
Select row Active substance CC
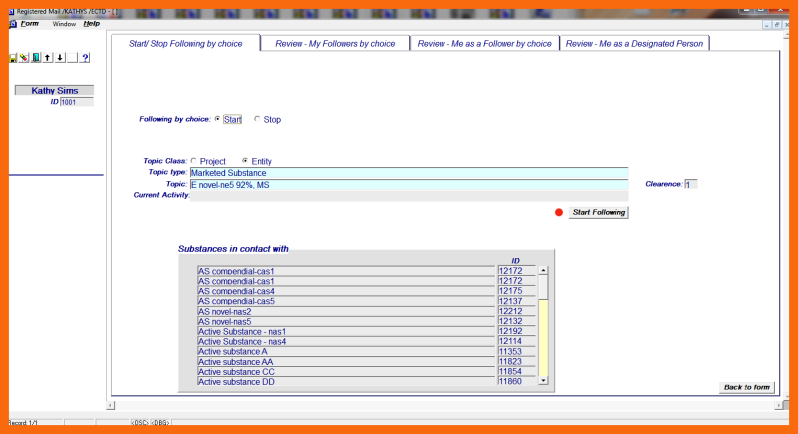pos(346,372)
